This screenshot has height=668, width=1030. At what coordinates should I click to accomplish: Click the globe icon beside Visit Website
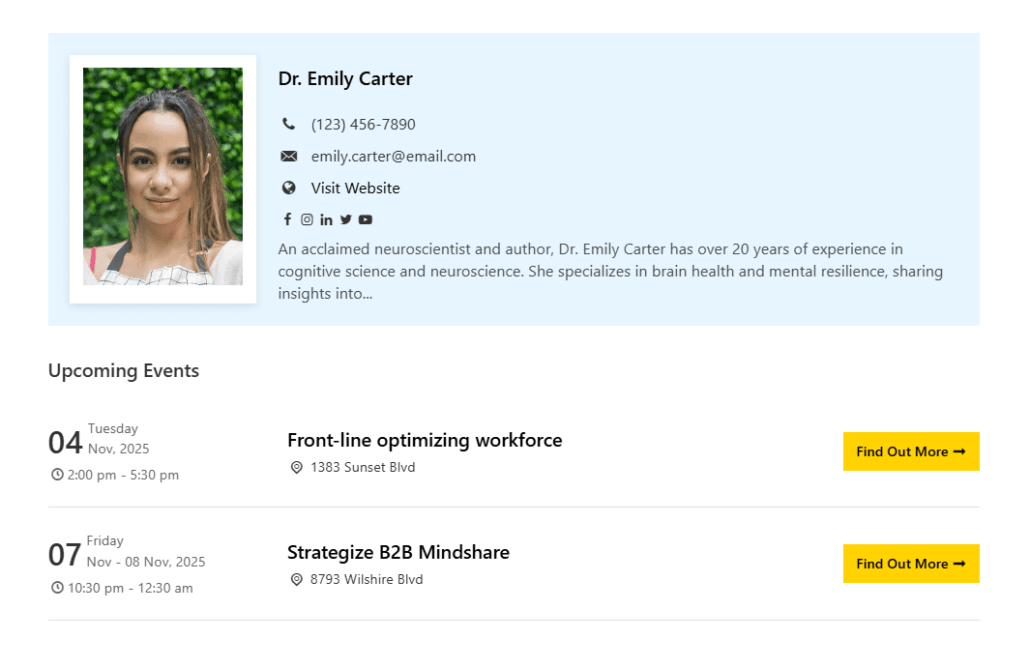point(289,187)
